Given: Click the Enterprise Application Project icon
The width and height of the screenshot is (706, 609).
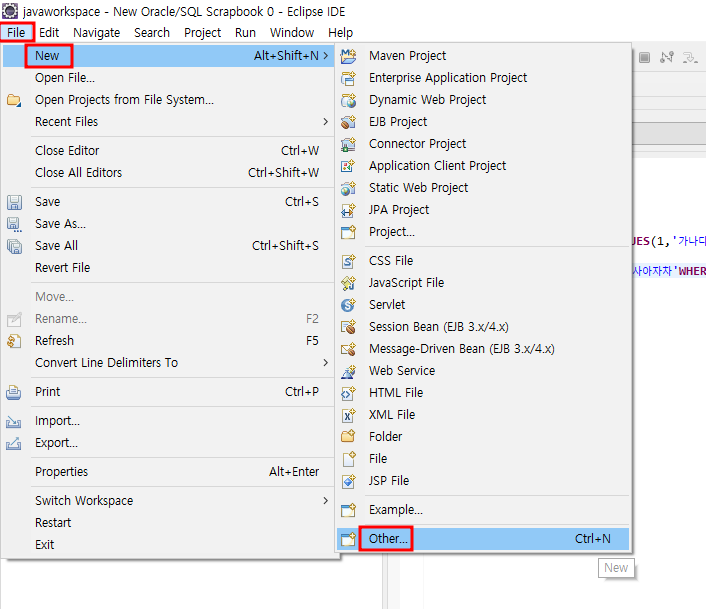Looking at the screenshot, I should point(348,78).
